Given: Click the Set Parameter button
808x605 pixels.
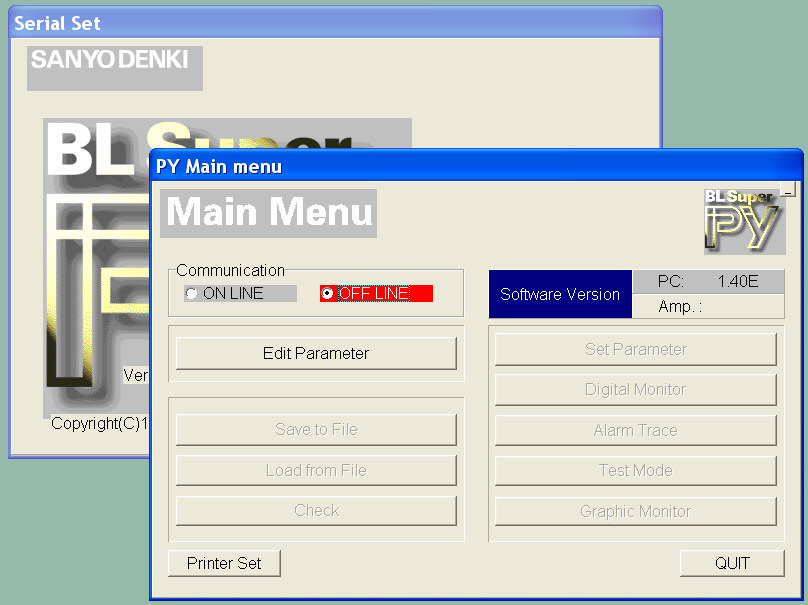Looking at the screenshot, I should pyautogui.click(x=635, y=350).
